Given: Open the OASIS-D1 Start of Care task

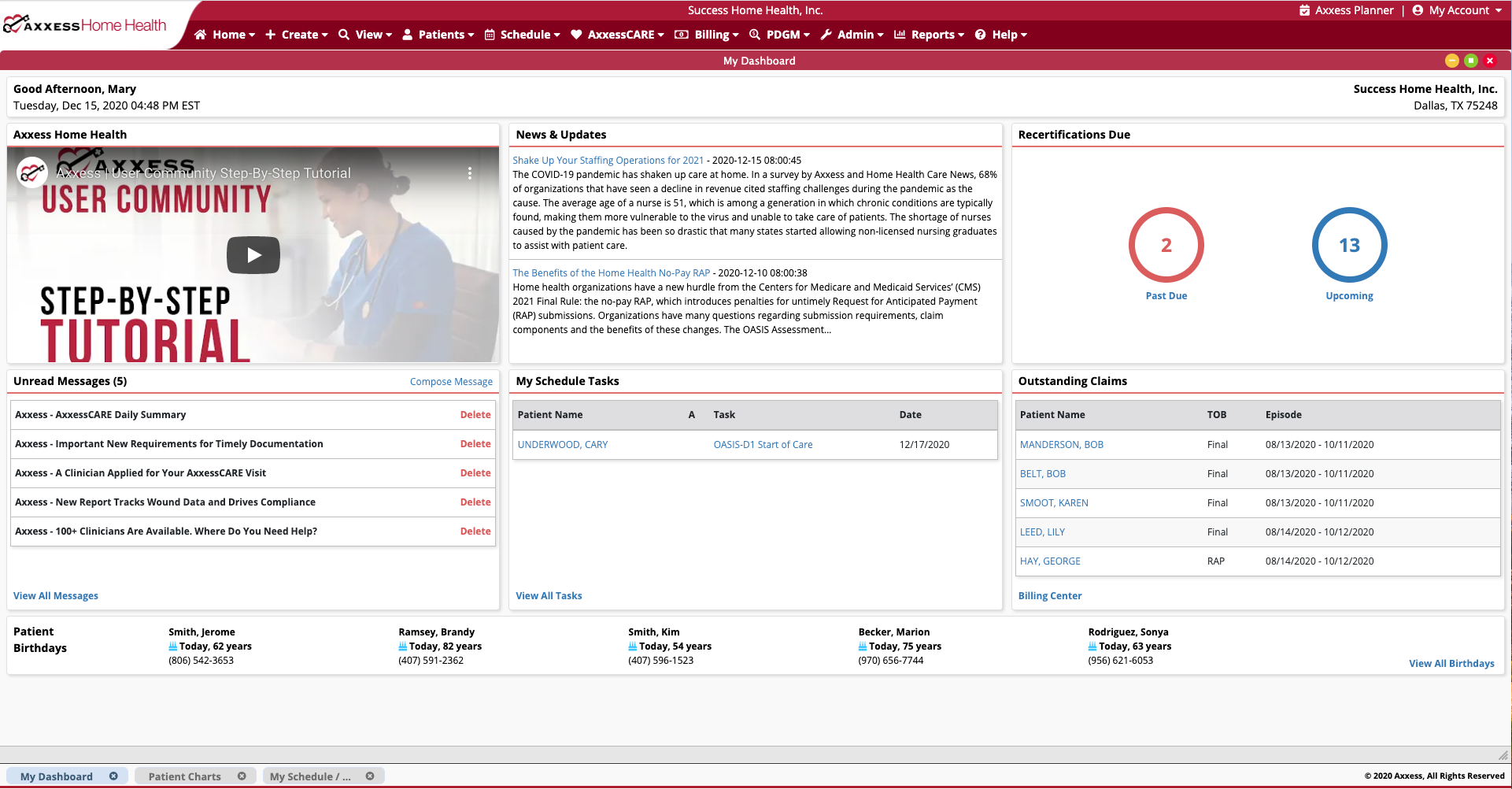Looking at the screenshot, I should [763, 445].
